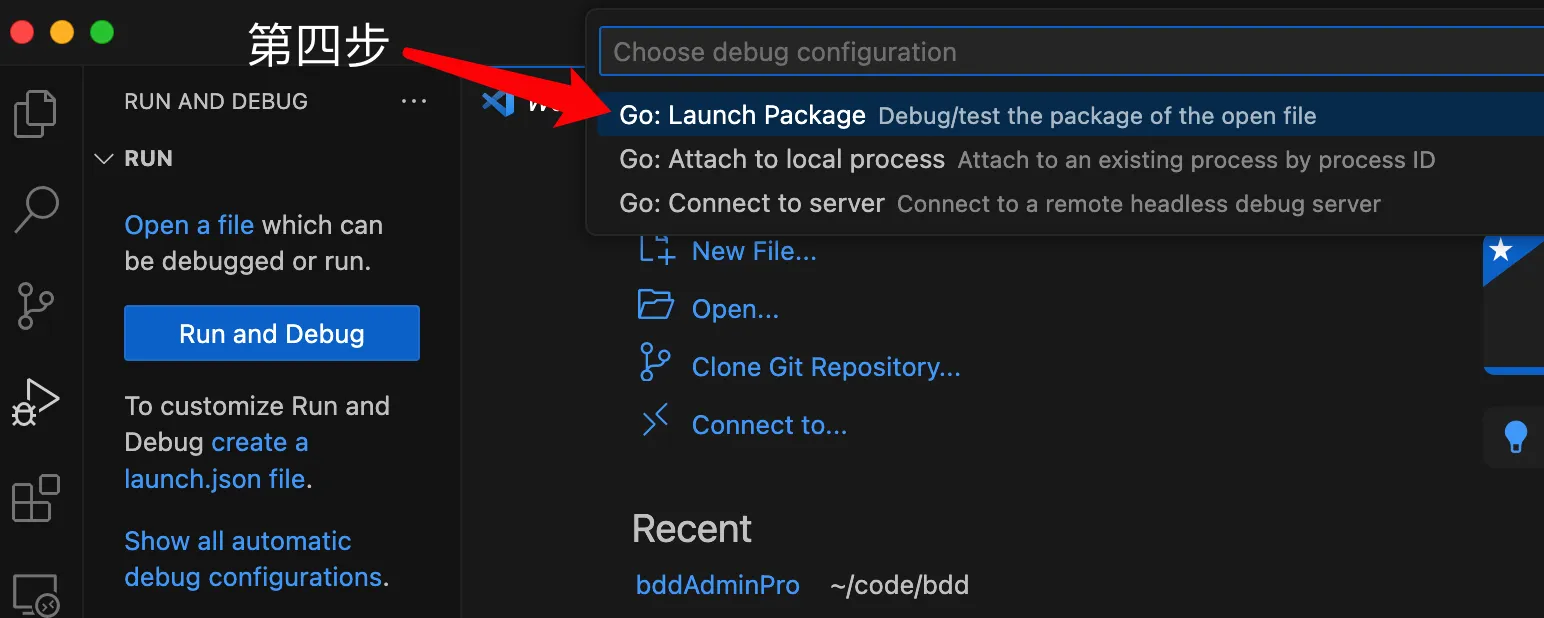The width and height of the screenshot is (1544, 618).
Task: Click the 'Open a file' link
Action: (189, 225)
